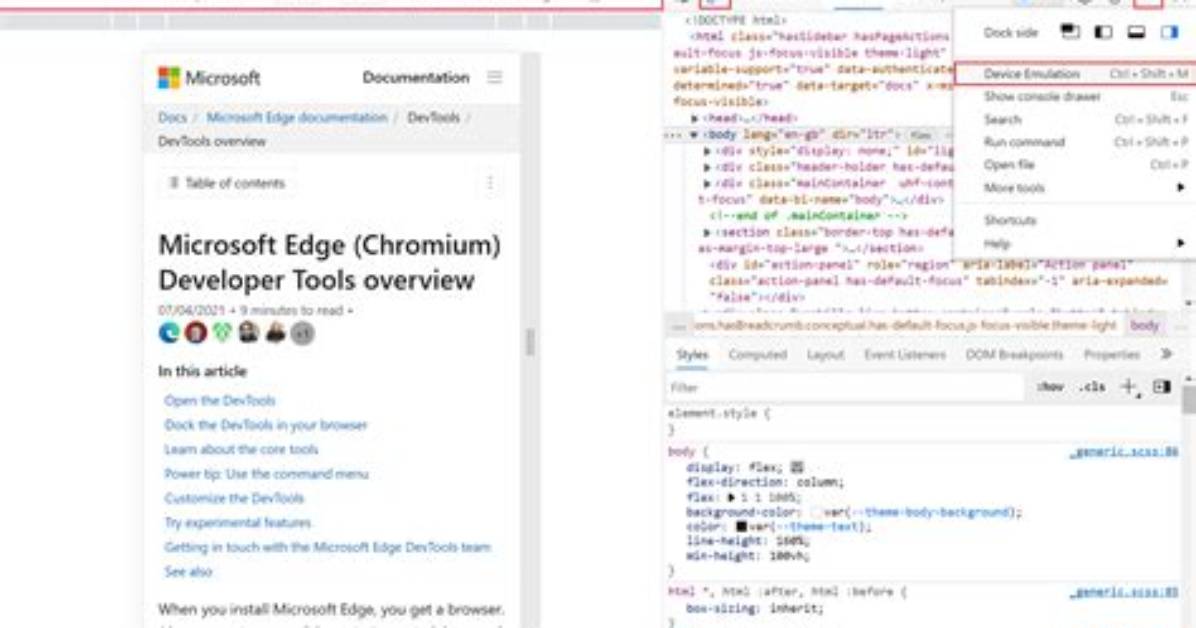This screenshot has width=1196, height=628.
Task: Click the Edge contributor avatar
Action: pyautogui.click(x=169, y=333)
